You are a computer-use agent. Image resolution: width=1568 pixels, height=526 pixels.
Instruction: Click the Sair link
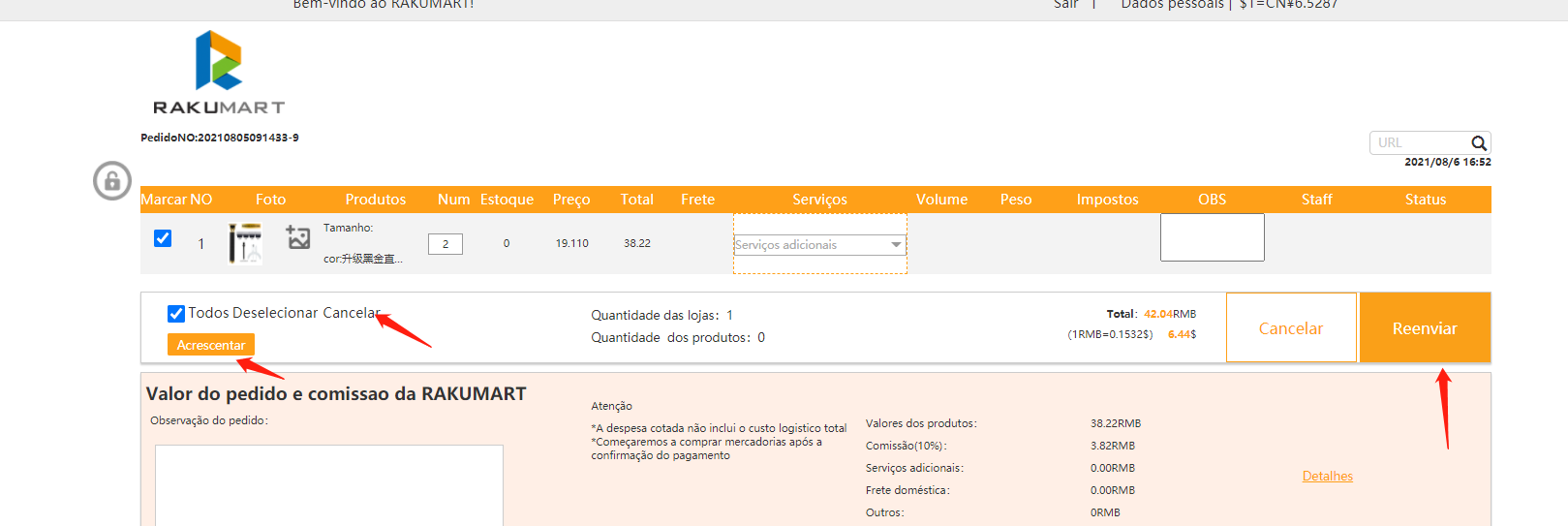point(1065,5)
